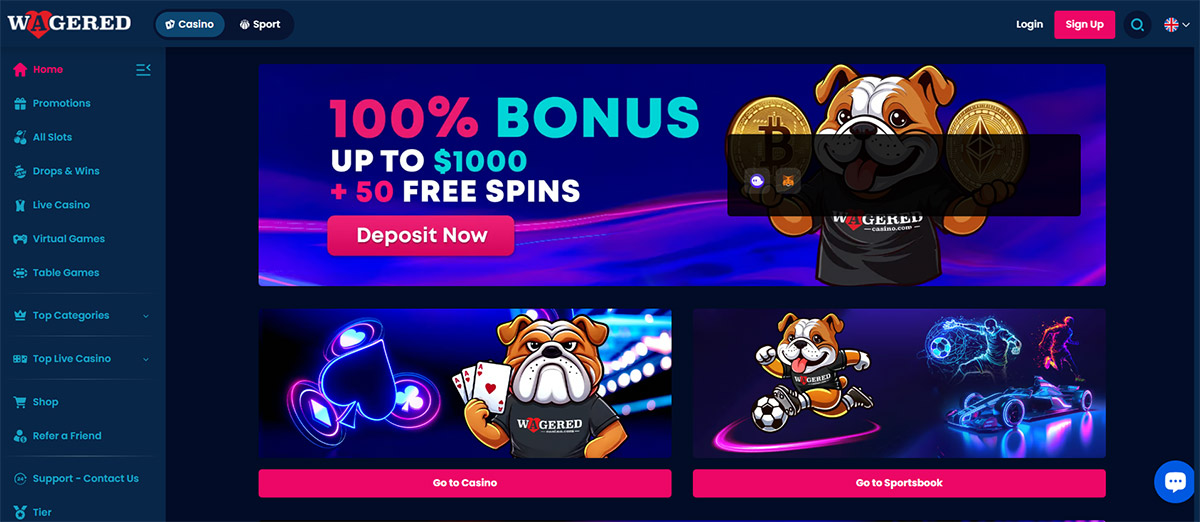Screen dimensions: 1200x522
Task: Open the language flag dropdown
Action: tap(1177, 24)
